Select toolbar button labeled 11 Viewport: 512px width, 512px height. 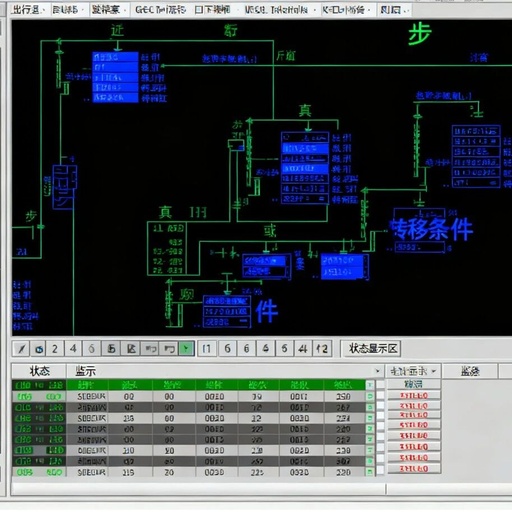click(207, 349)
